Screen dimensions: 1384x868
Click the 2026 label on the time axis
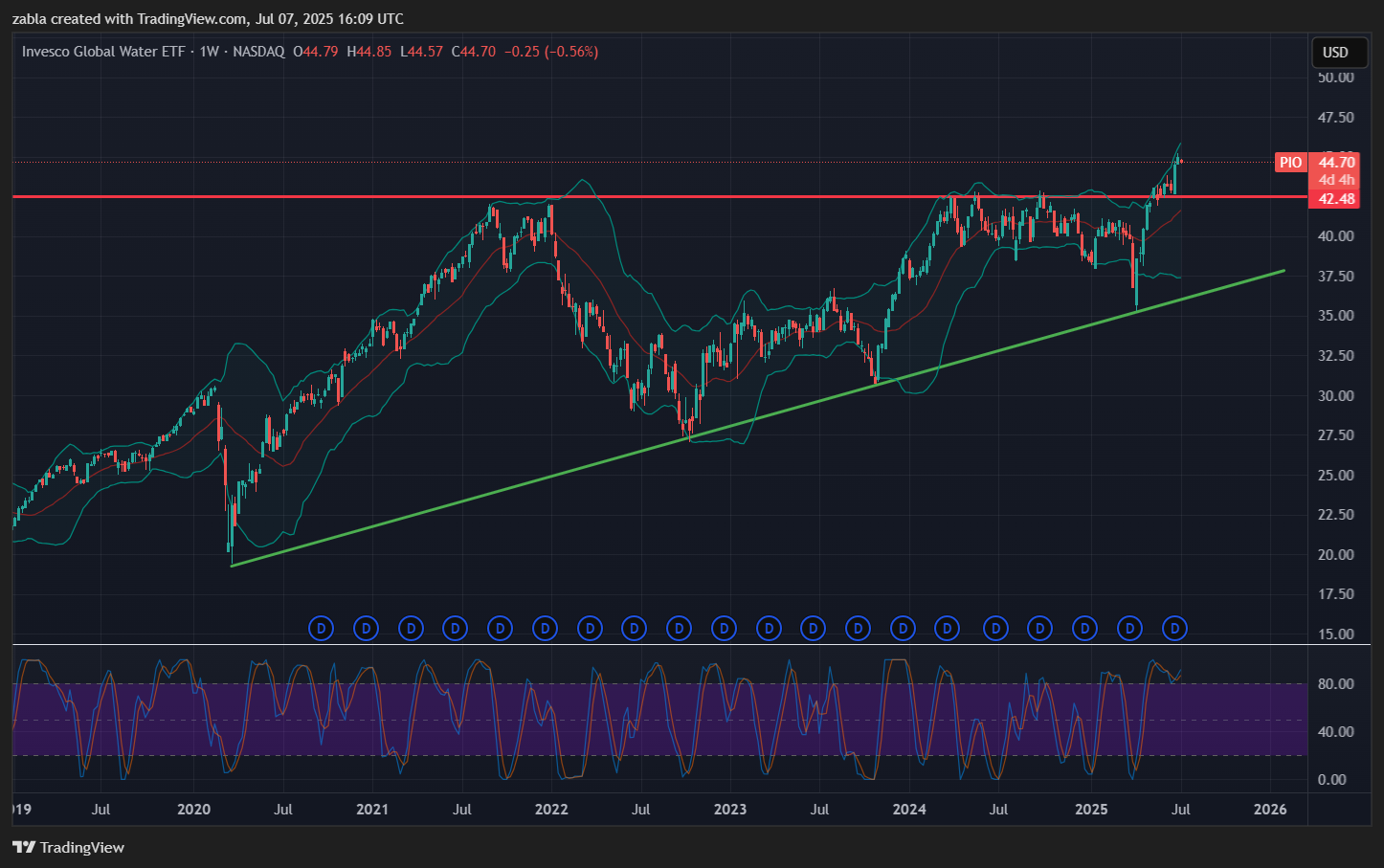point(1270,810)
